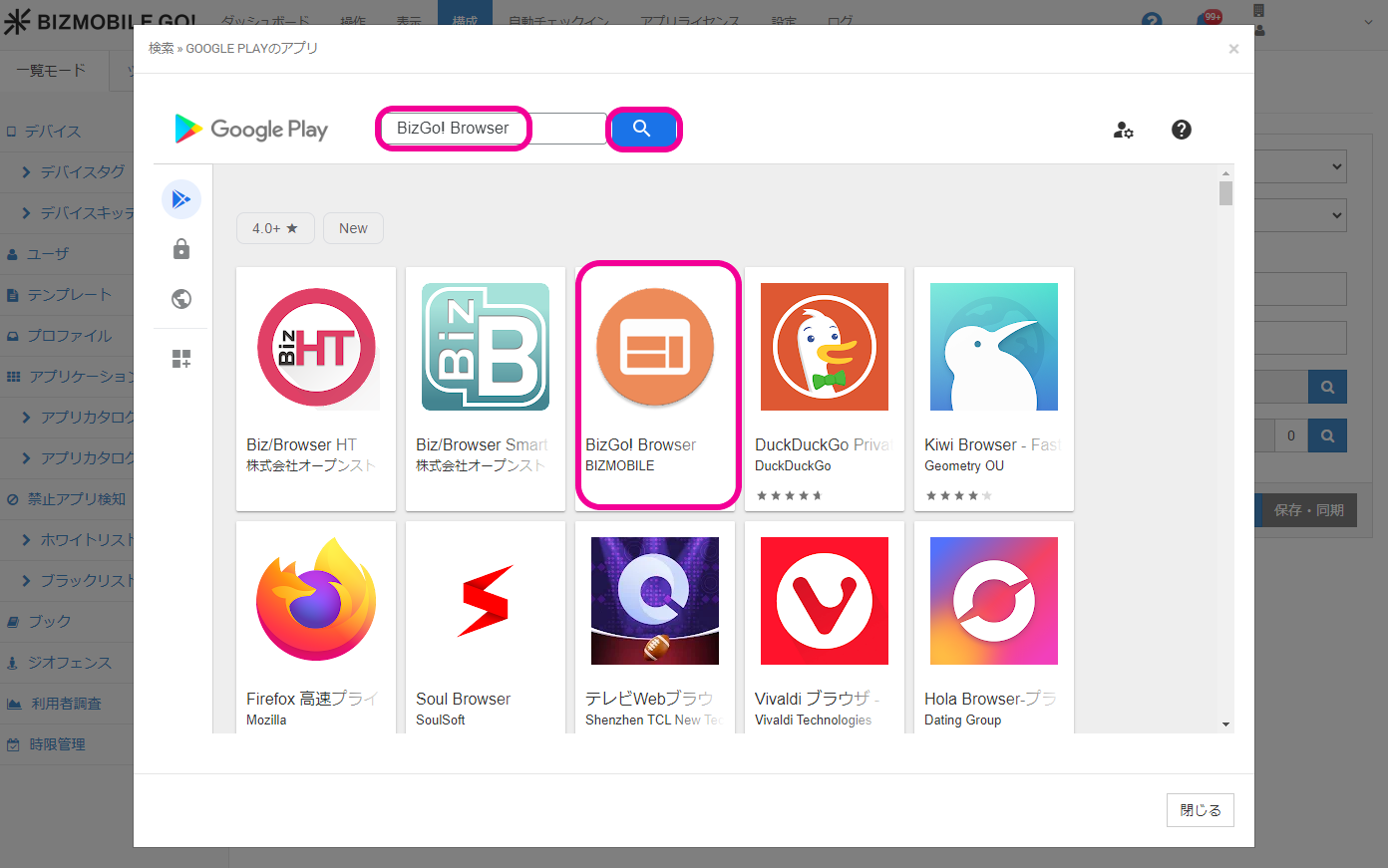This screenshot has width=1388, height=868.
Task: Expand デバイスタグ in the sidebar
Action: [80, 172]
